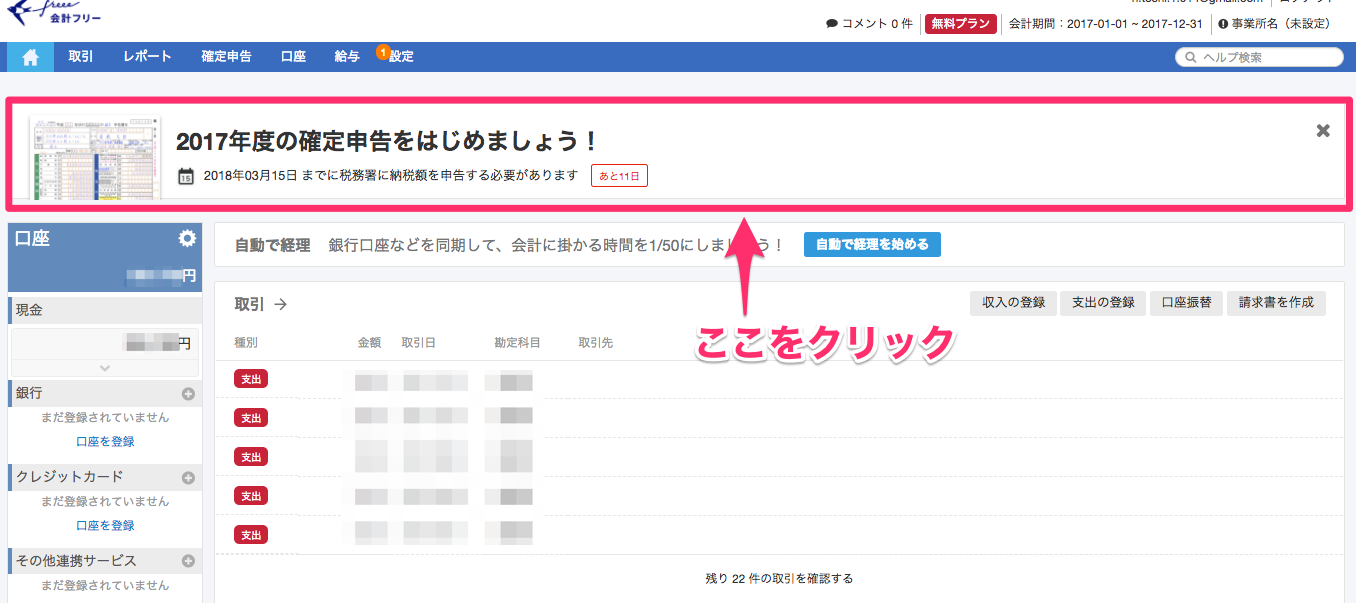Click the home icon in navigation bar
The image size is (1356, 603).
point(30,57)
